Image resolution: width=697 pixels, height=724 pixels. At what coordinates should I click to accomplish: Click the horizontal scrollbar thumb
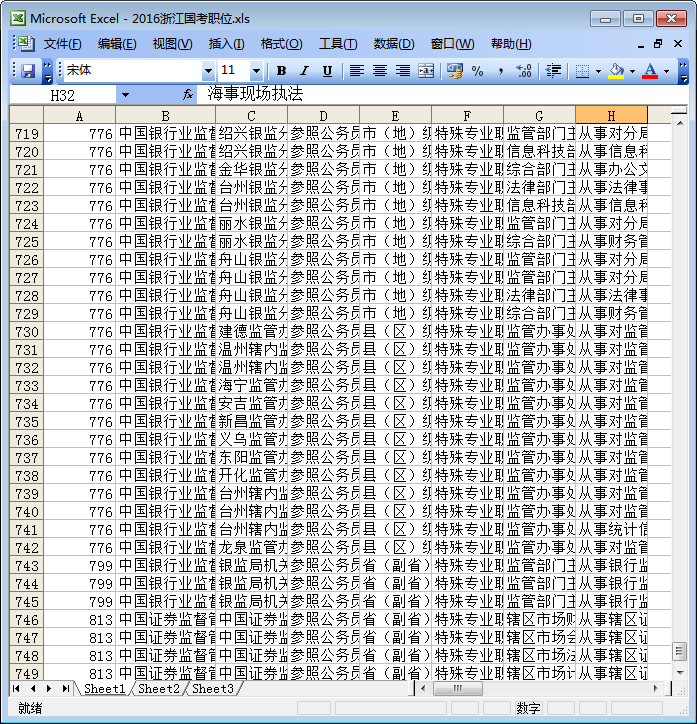457,688
